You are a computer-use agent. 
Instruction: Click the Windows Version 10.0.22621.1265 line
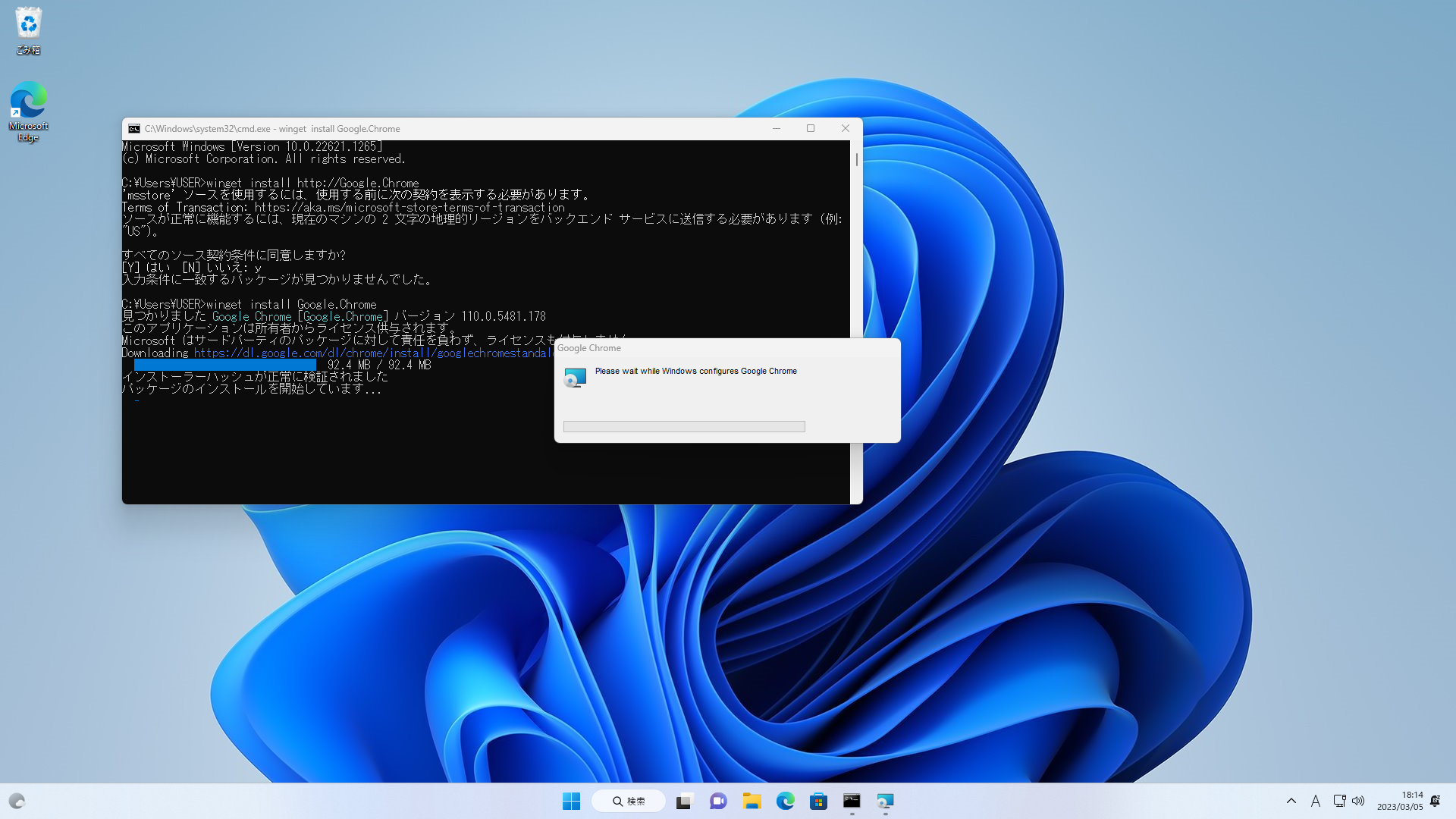pos(253,146)
